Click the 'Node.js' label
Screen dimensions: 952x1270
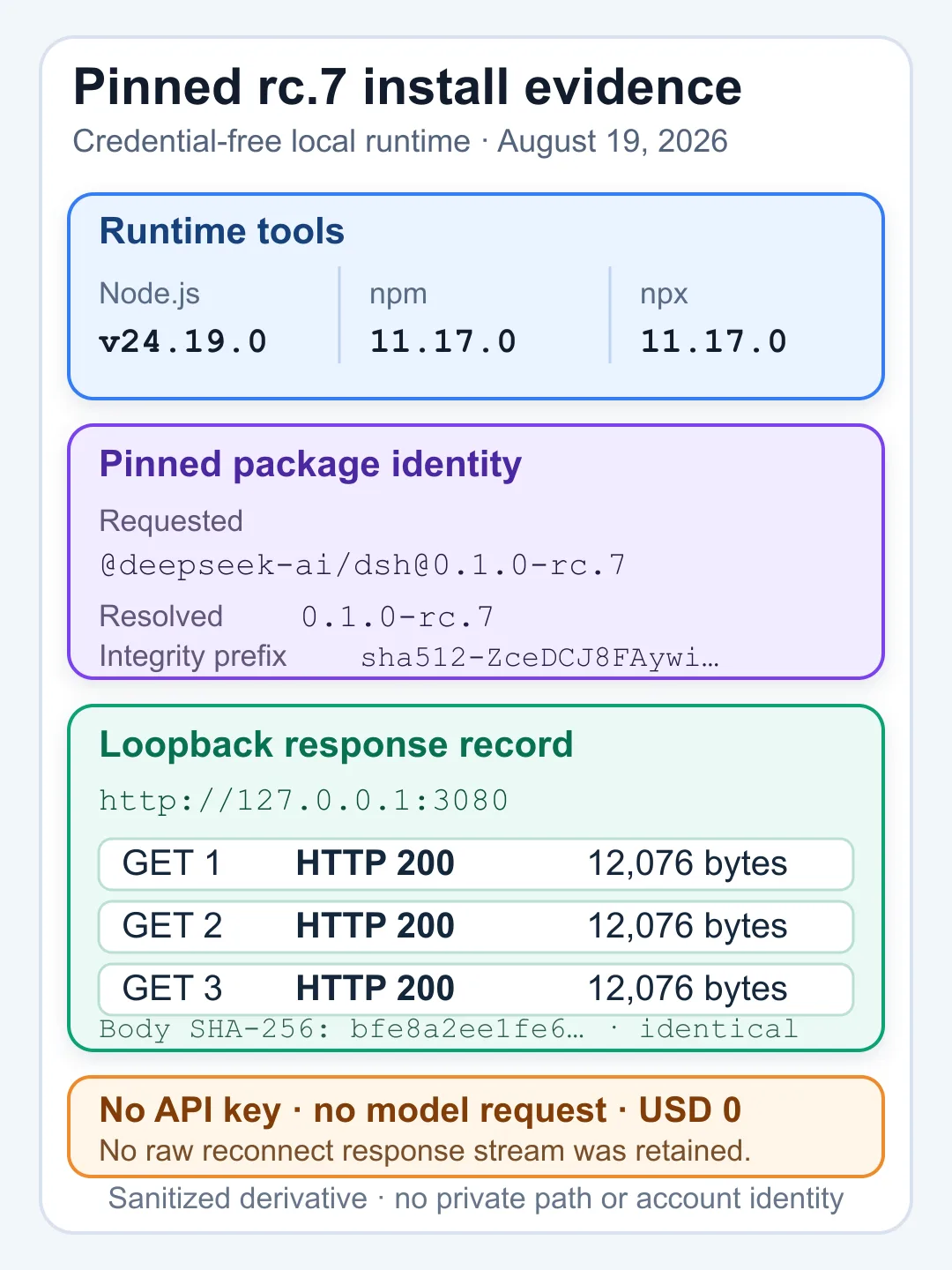pyautogui.click(x=150, y=294)
